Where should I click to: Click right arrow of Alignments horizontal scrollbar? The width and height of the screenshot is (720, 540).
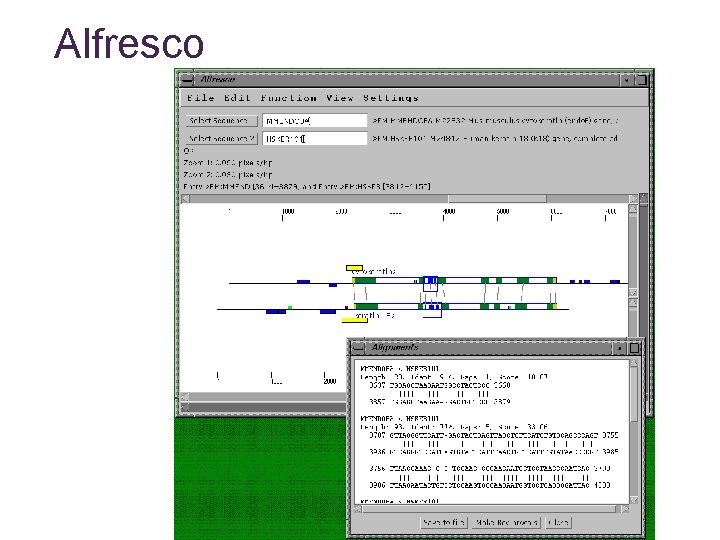624,509
